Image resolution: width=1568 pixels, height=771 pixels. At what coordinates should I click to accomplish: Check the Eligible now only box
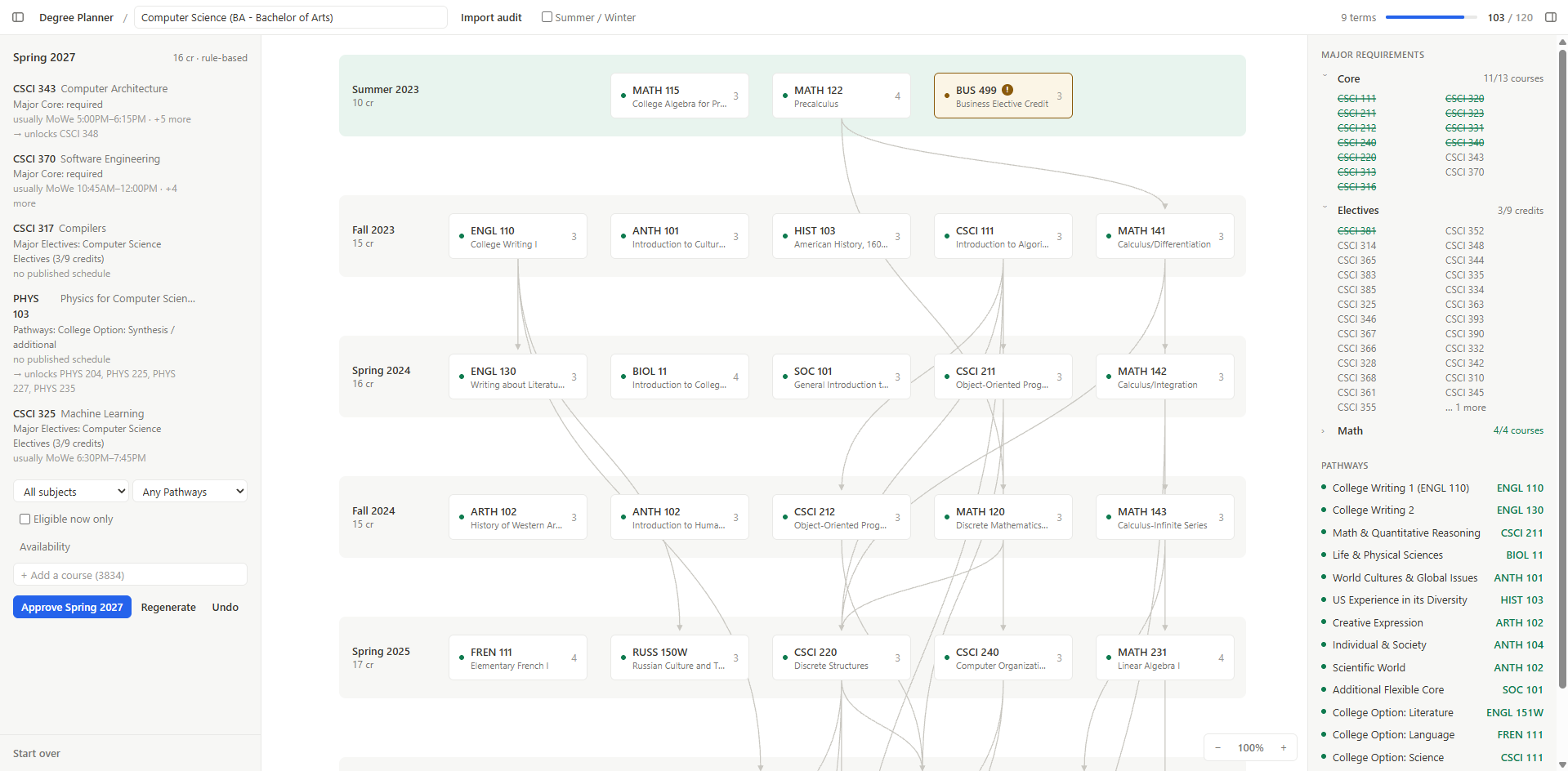(x=25, y=519)
